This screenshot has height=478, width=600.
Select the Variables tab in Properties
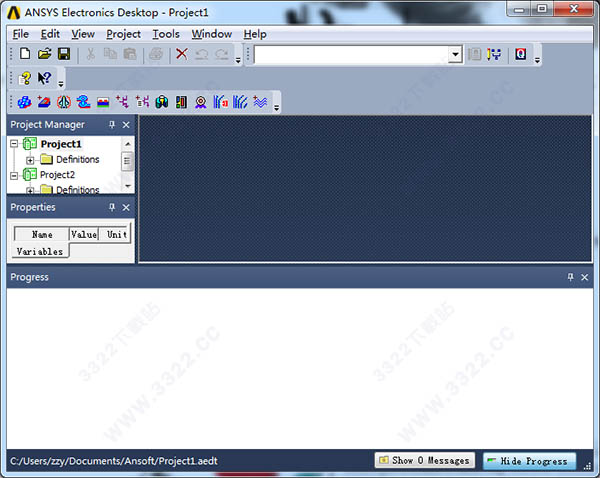[40, 251]
